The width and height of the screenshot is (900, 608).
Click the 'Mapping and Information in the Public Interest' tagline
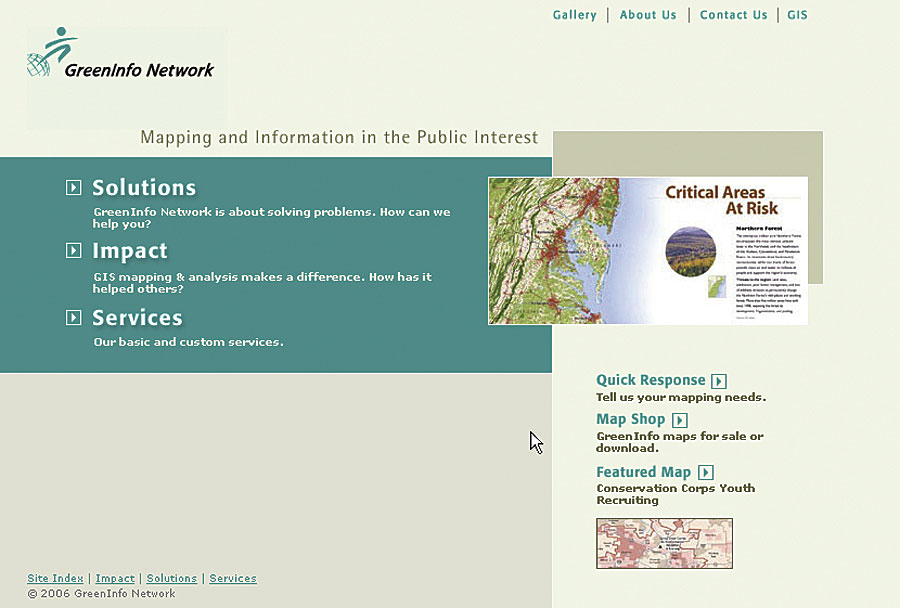339,137
